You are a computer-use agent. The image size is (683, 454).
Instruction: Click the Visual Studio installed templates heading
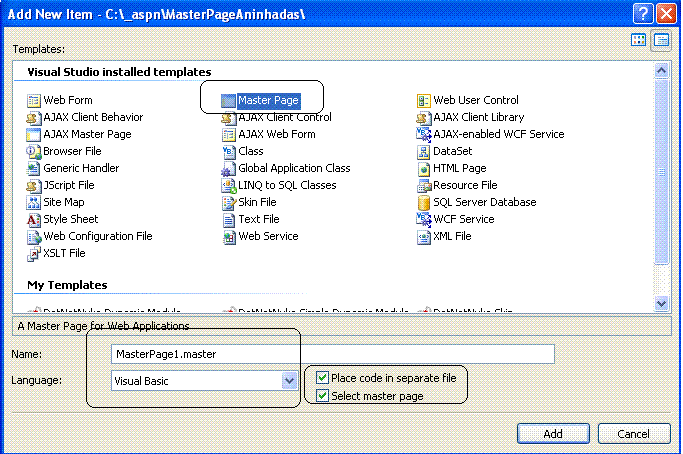119,72
